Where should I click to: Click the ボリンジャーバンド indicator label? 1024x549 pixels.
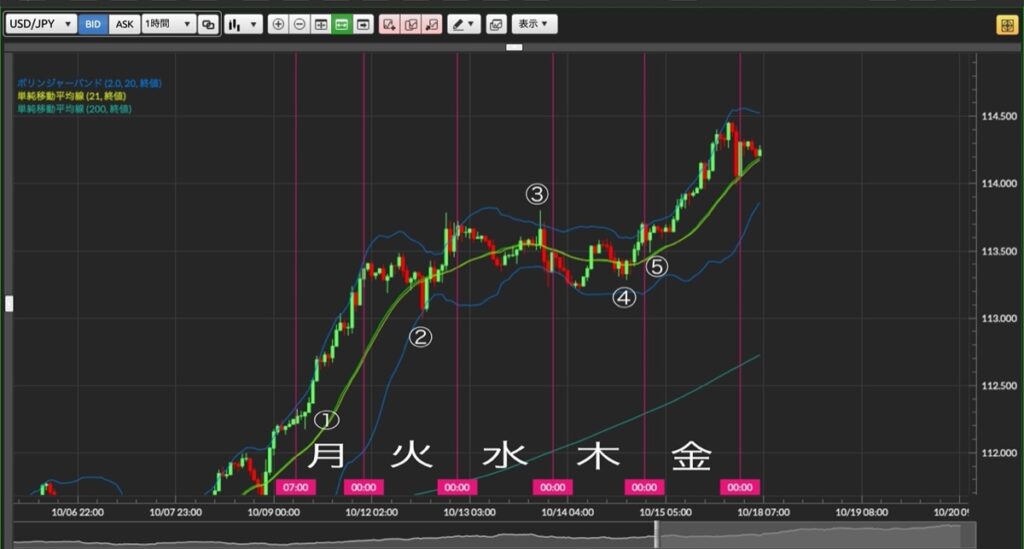89,83
